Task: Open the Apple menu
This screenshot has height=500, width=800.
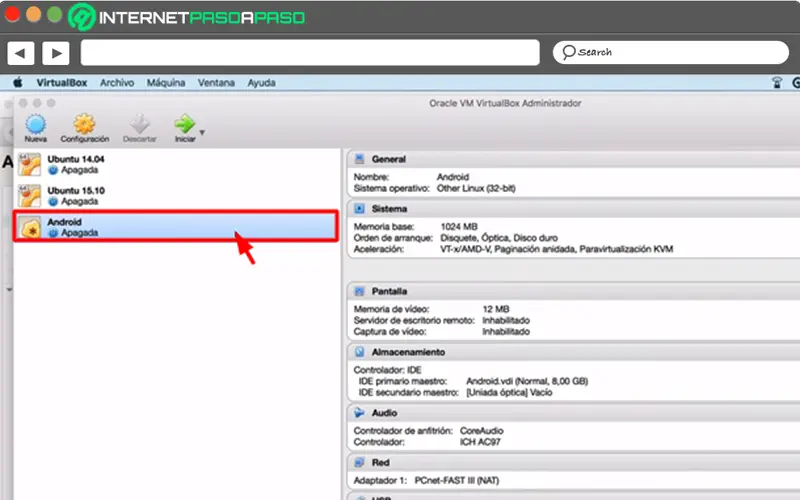Action: [x=18, y=82]
